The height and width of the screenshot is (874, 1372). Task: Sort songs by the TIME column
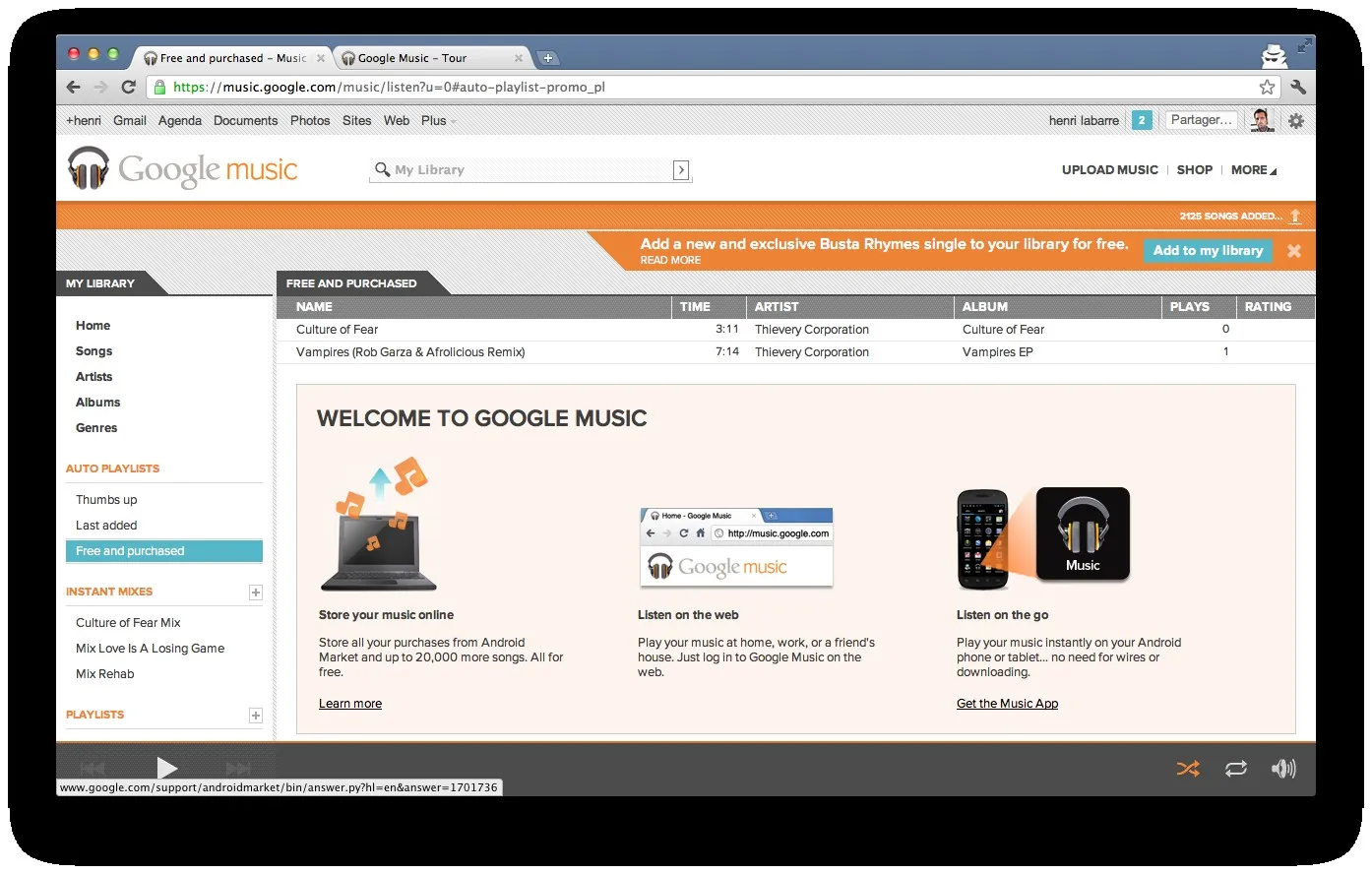click(709, 307)
